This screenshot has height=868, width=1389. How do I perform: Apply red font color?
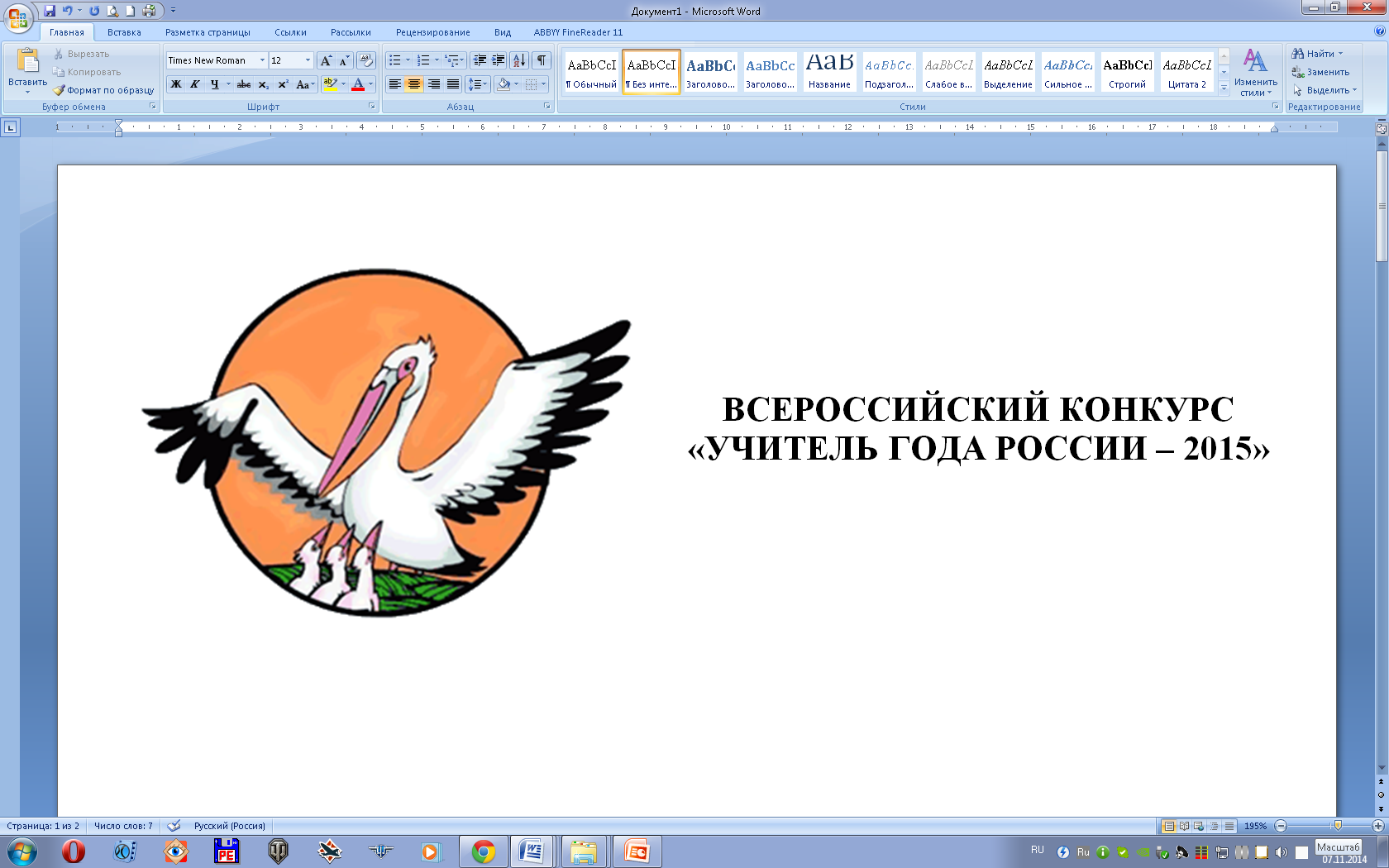pos(358,84)
